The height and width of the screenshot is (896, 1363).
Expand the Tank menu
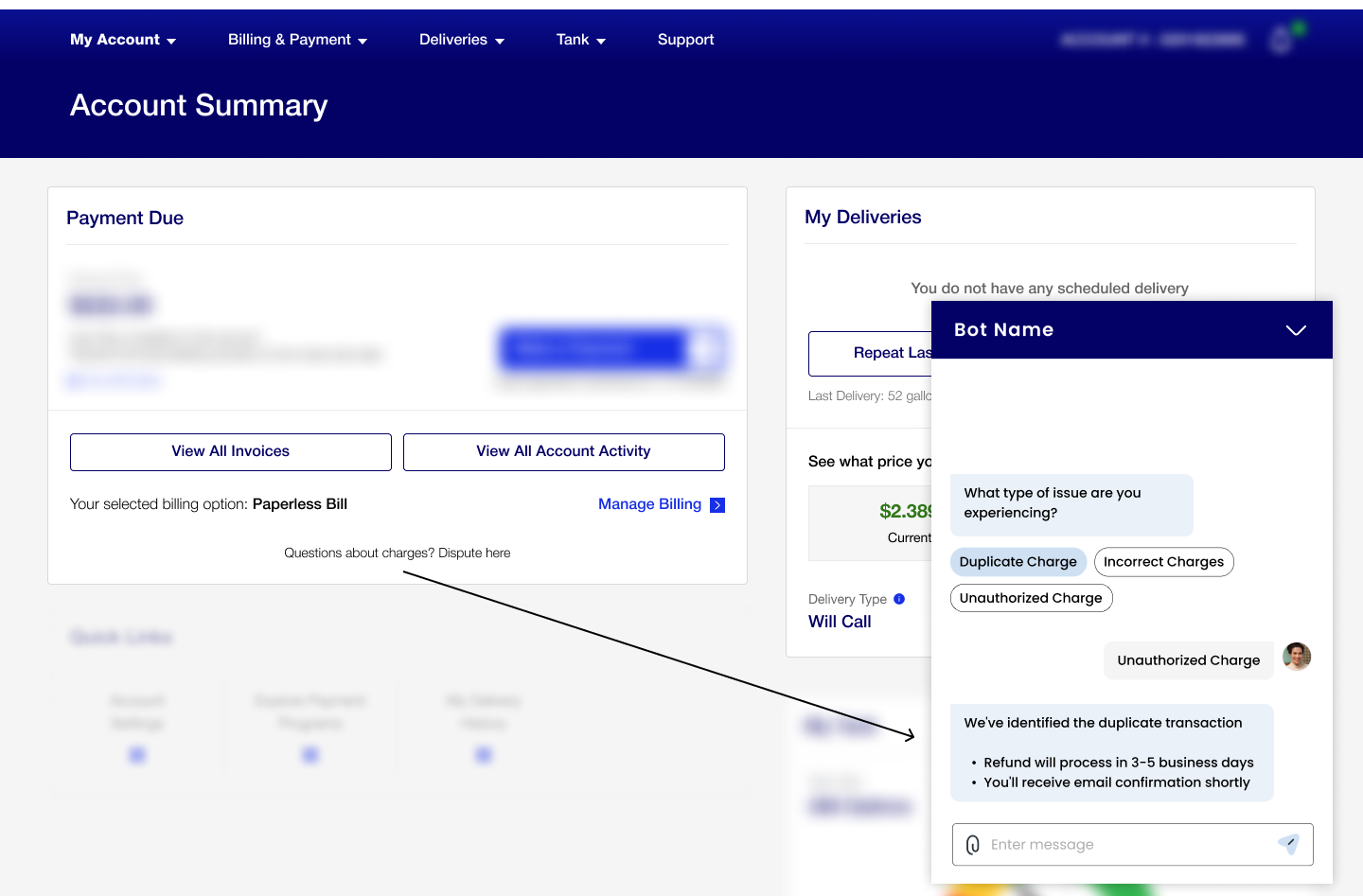point(581,40)
